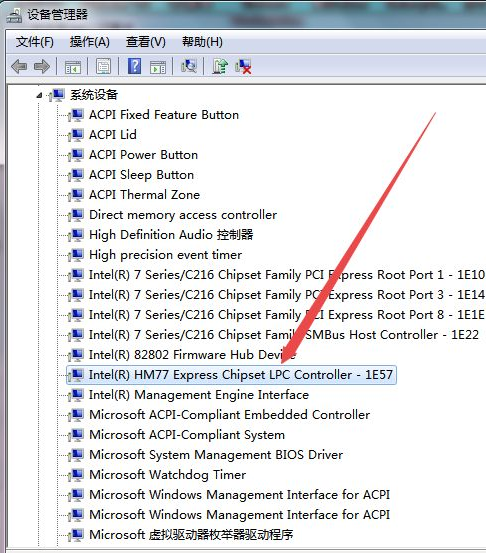The image size is (486, 553).
Task: Select PCI Express Root Port 3 - 1E14
Action: 287,294
